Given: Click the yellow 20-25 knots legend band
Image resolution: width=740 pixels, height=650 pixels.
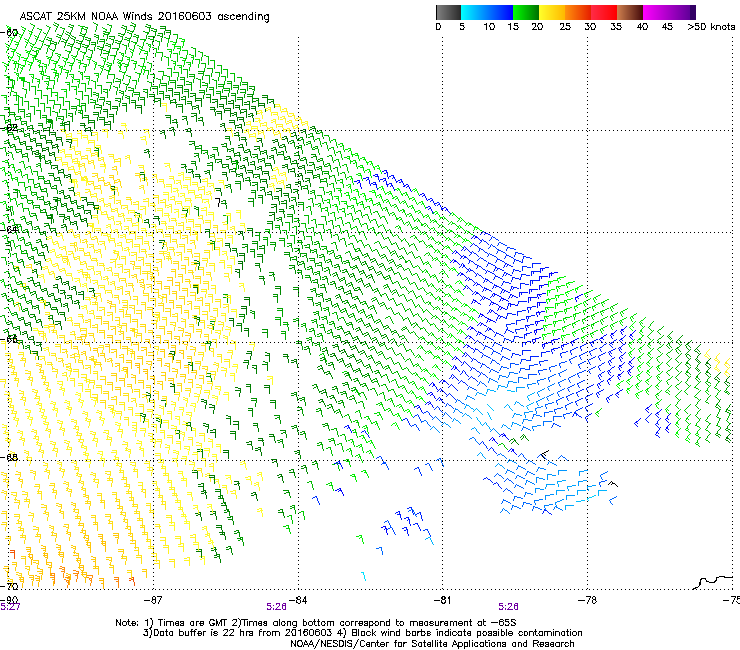Looking at the screenshot, I should point(552,12).
